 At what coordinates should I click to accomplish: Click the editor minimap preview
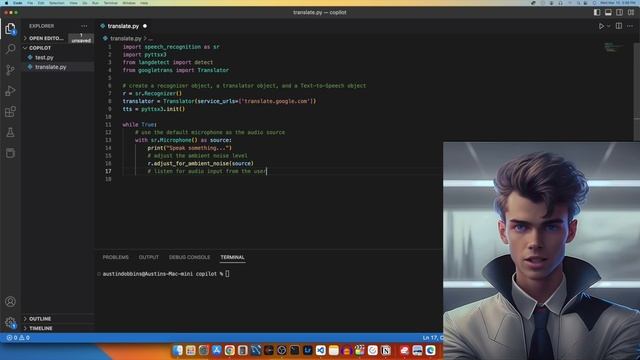612,47
